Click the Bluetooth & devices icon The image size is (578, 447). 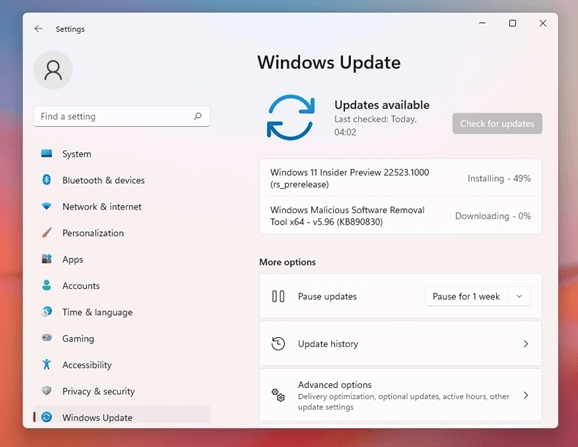point(46,180)
